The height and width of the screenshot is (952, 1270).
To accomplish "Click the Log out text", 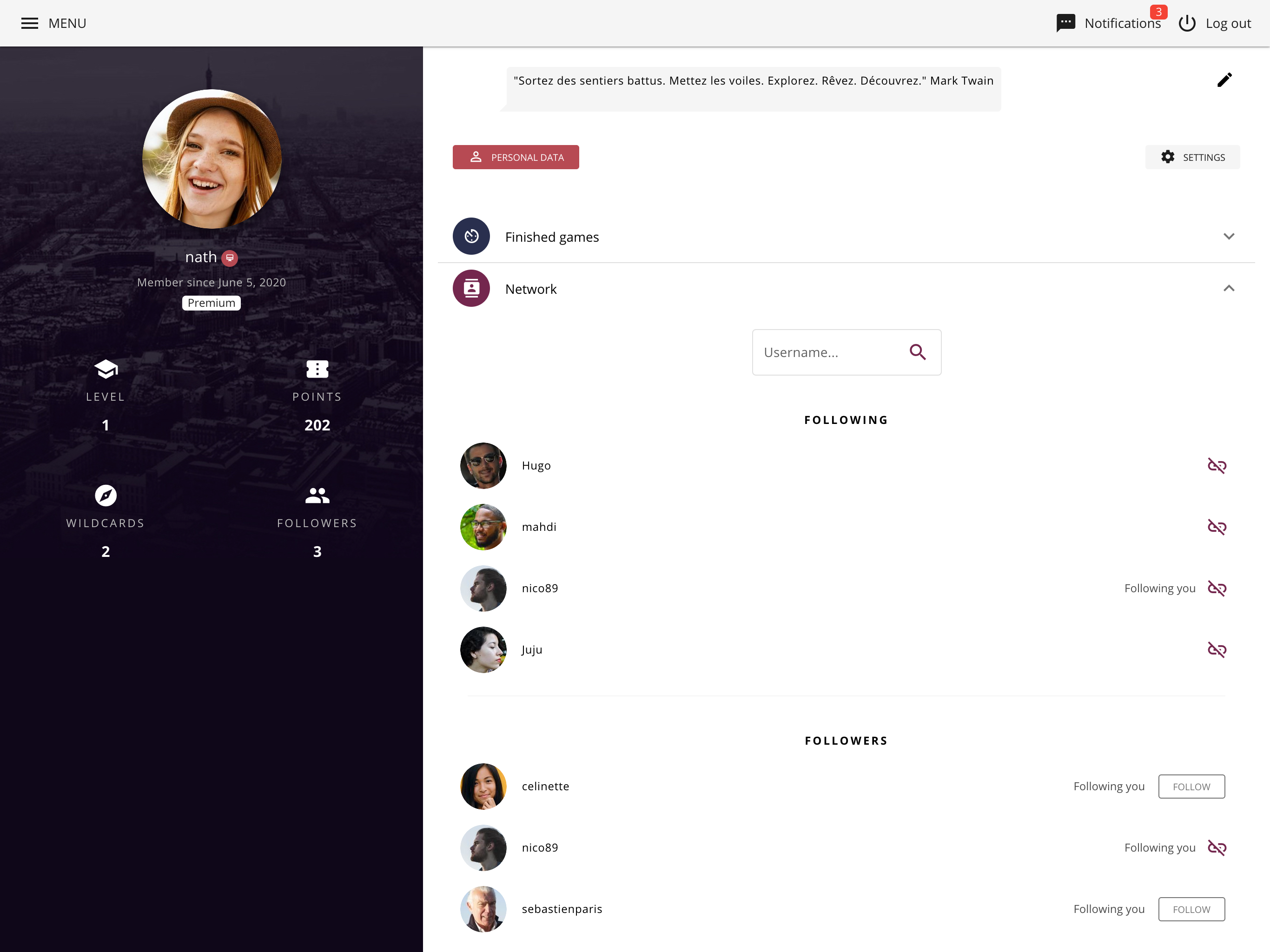I will [x=1228, y=23].
